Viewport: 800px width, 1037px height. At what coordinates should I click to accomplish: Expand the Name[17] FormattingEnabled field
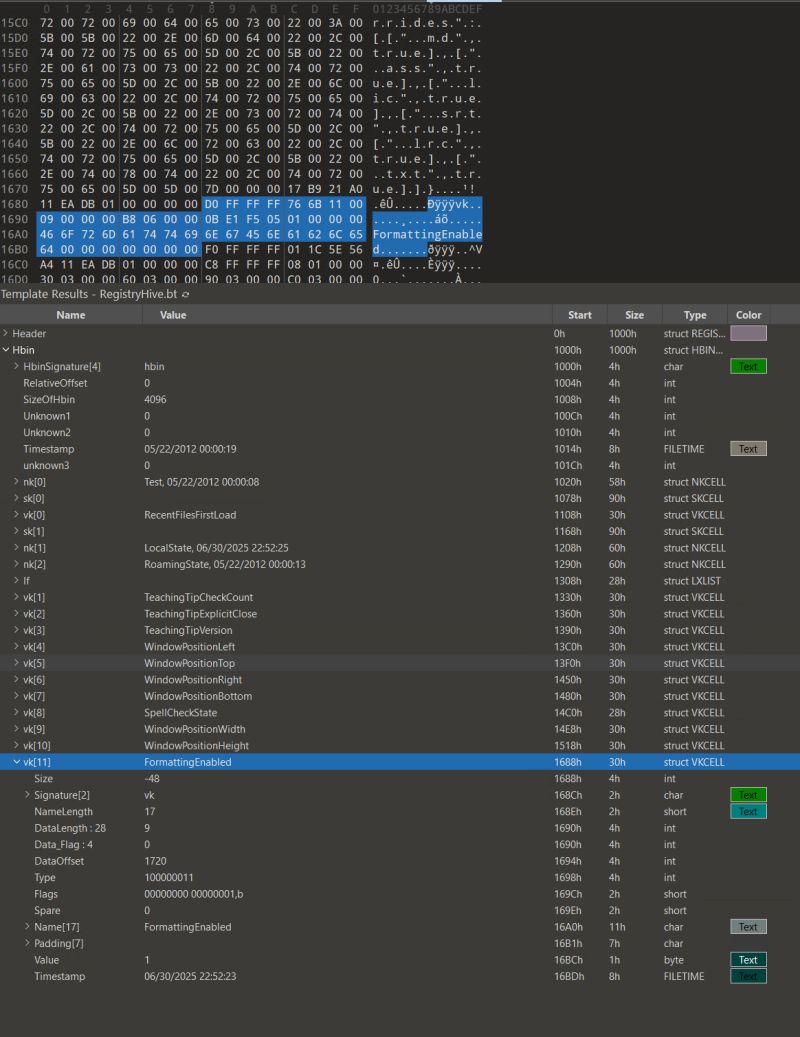[x=26, y=926]
